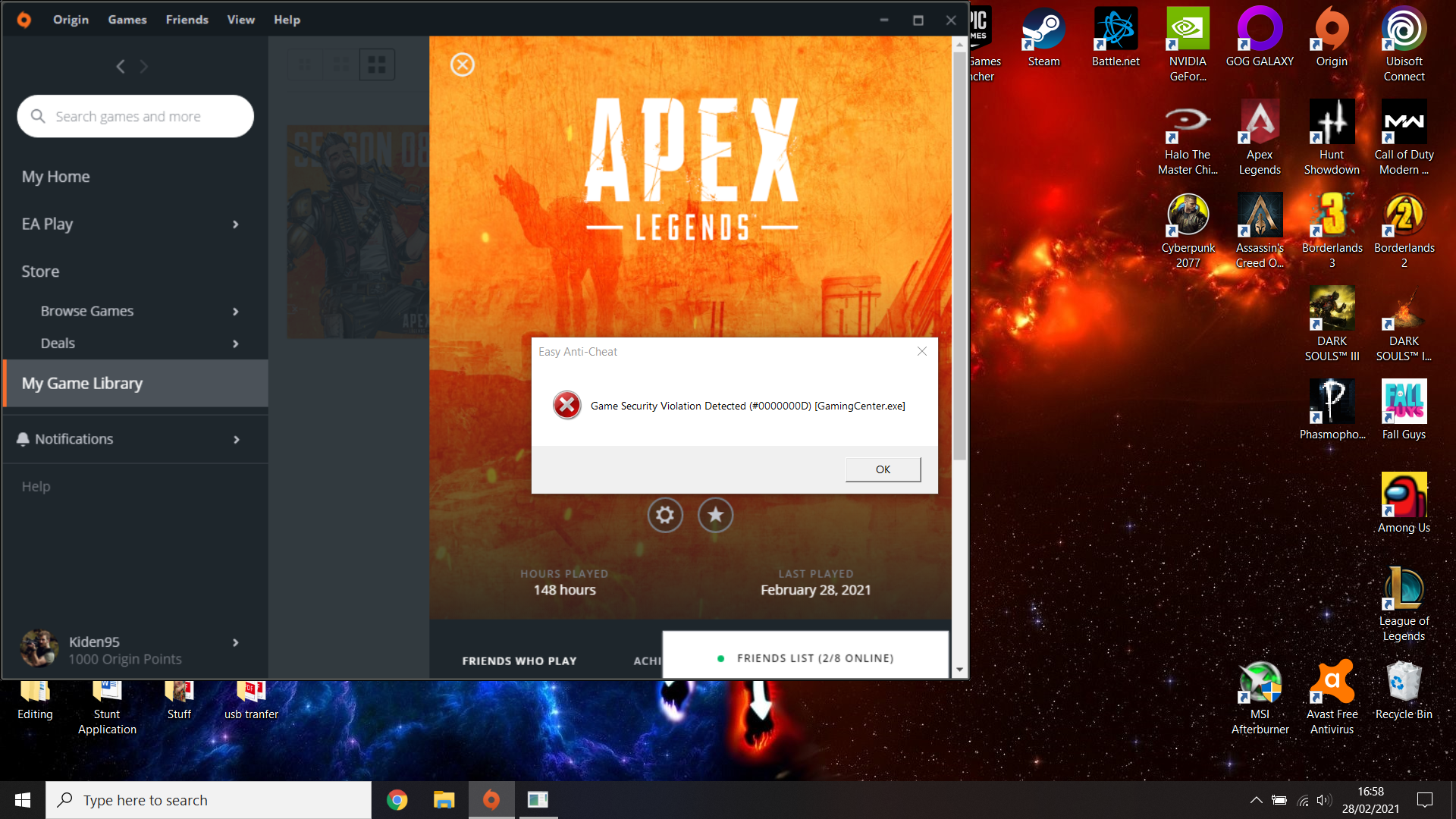Select the Borderlands 3 desktop icon
The height and width of the screenshot is (819, 1456).
pyautogui.click(x=1332, y=231)
